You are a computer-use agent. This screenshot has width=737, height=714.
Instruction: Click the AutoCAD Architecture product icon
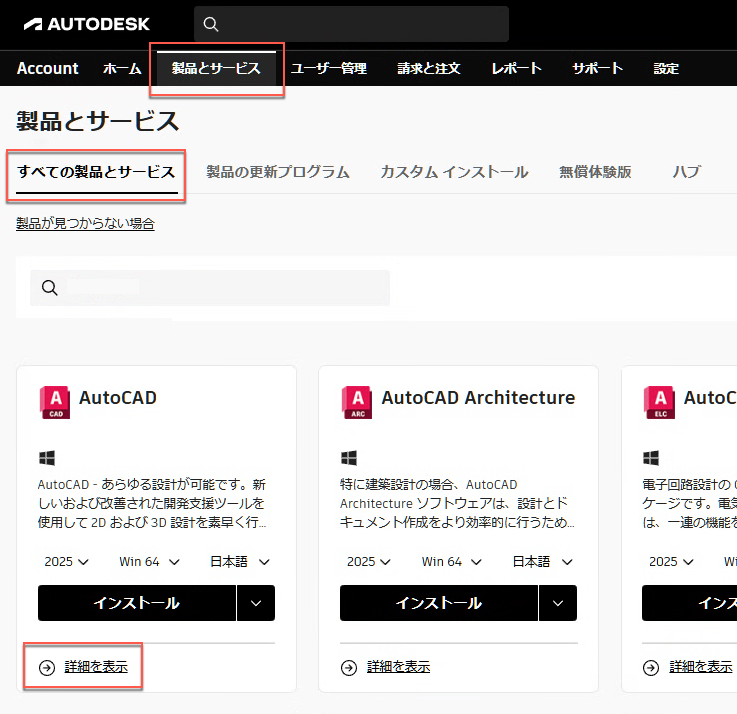[x=357, y=402]
